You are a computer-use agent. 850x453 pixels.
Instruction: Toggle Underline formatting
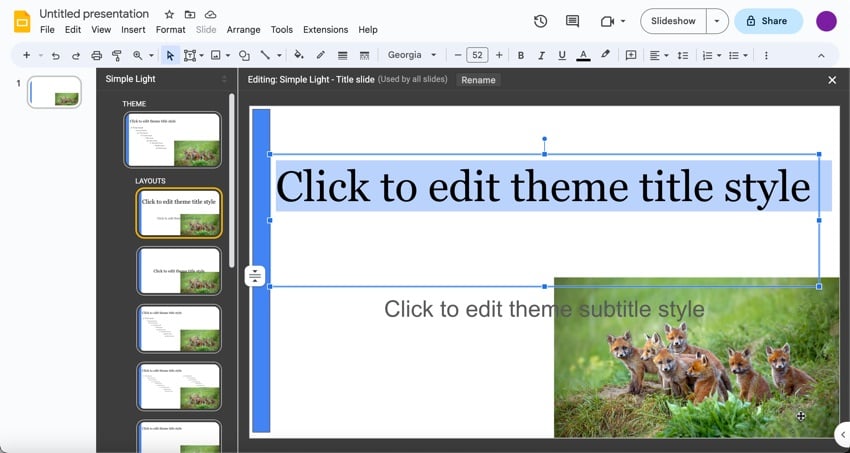[562, 55]
